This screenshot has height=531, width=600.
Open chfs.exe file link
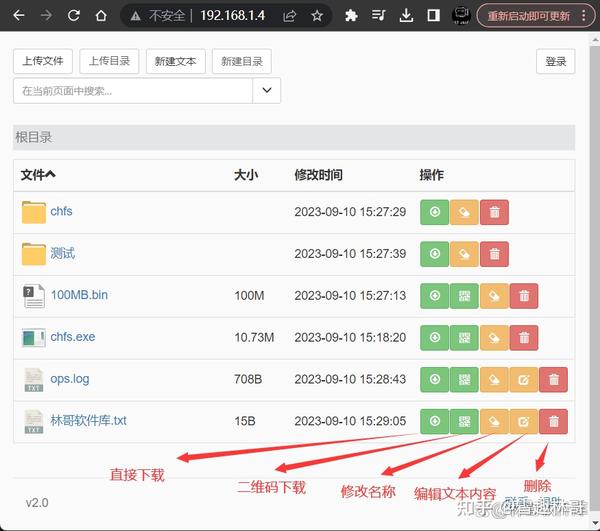73,337
